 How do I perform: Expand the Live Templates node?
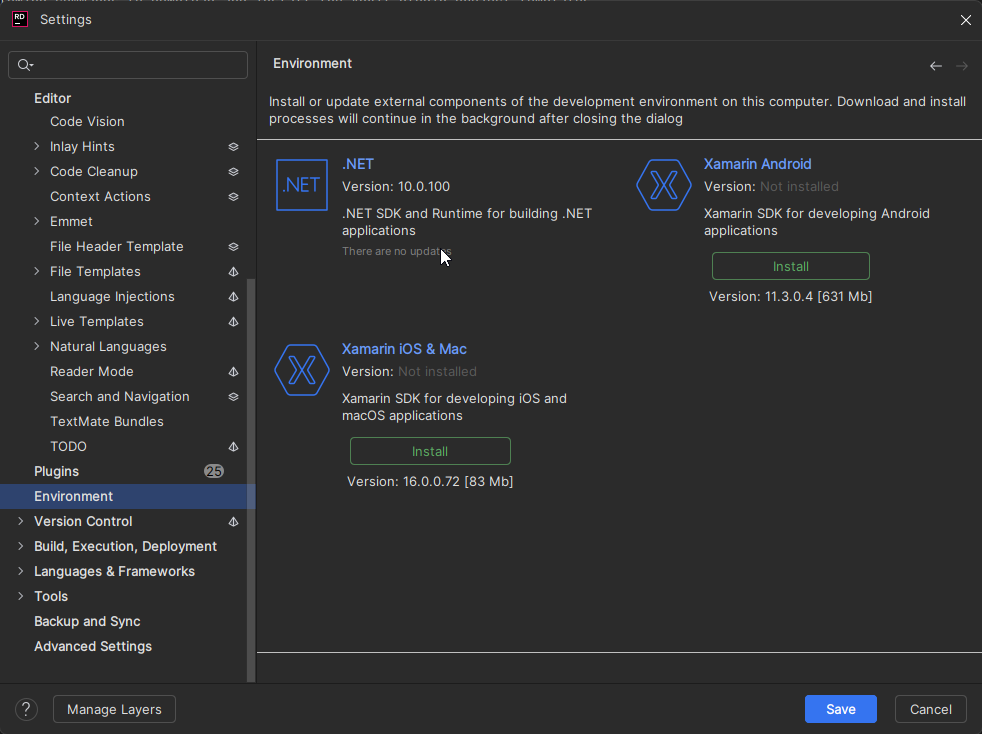point(37,322)
